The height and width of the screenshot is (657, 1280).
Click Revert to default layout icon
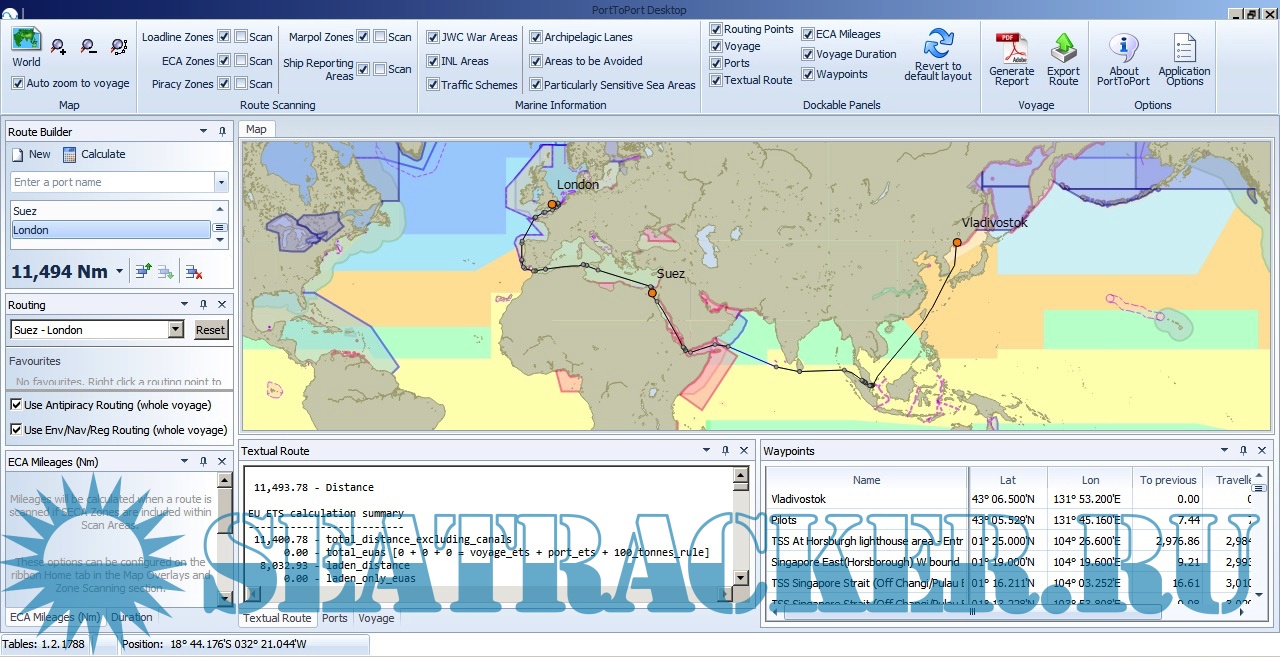tap(937, 47)
